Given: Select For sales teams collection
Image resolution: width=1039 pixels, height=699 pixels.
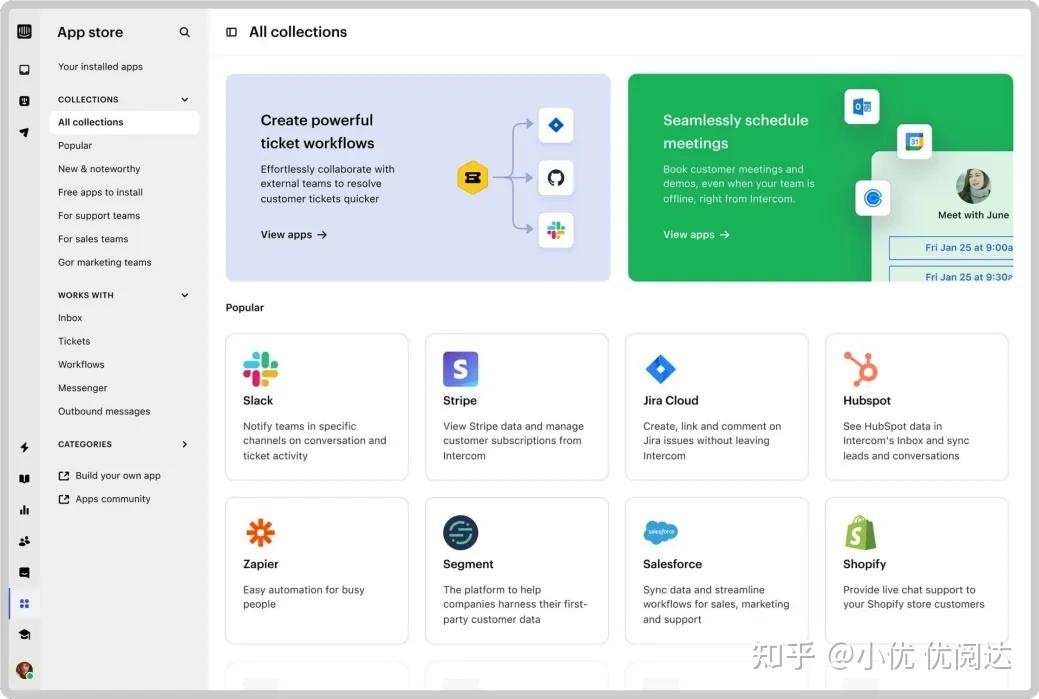Looking at the screenshot, I should (x=93, y=238).
